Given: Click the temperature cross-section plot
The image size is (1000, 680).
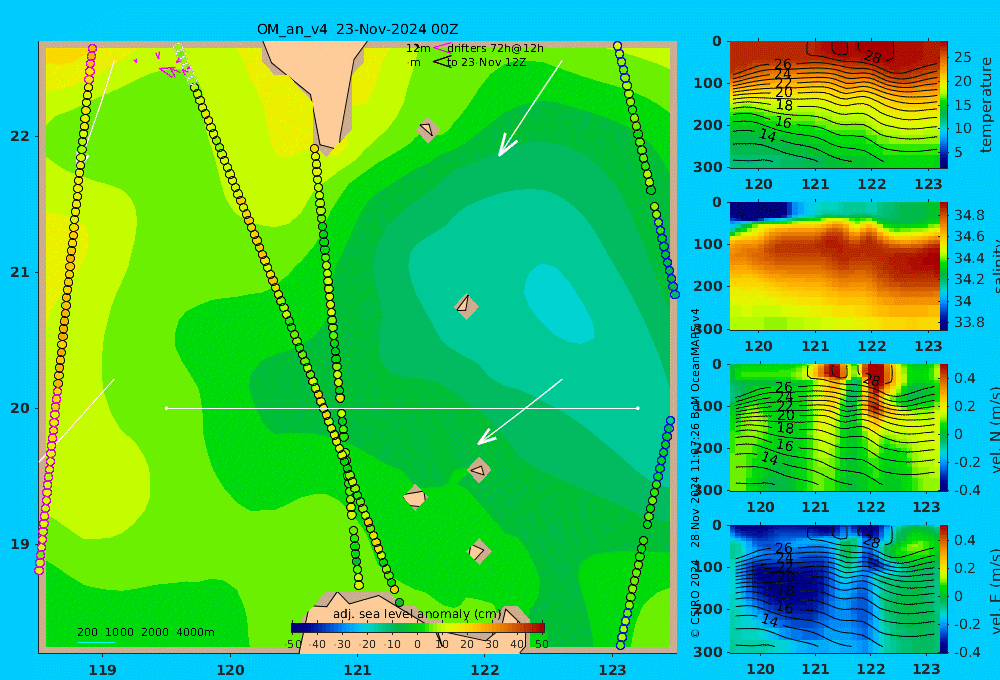Looking at the screenshot, I should click(834, 105).
